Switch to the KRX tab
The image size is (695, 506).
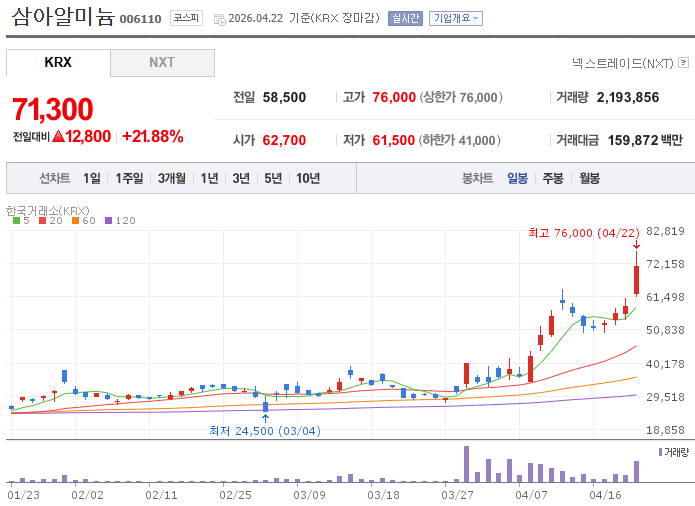tap(58, 62)
